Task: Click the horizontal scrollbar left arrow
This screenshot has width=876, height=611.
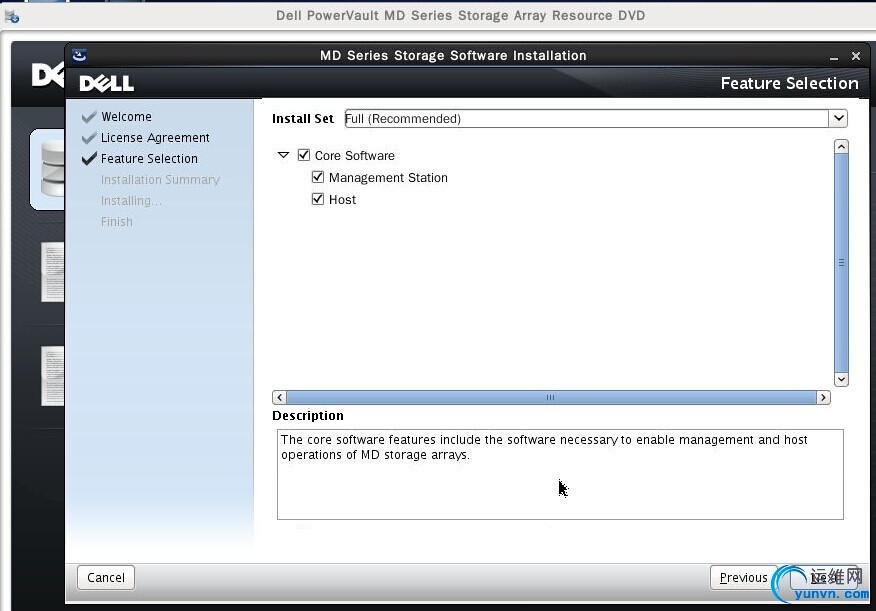Action: coord(279,397)
